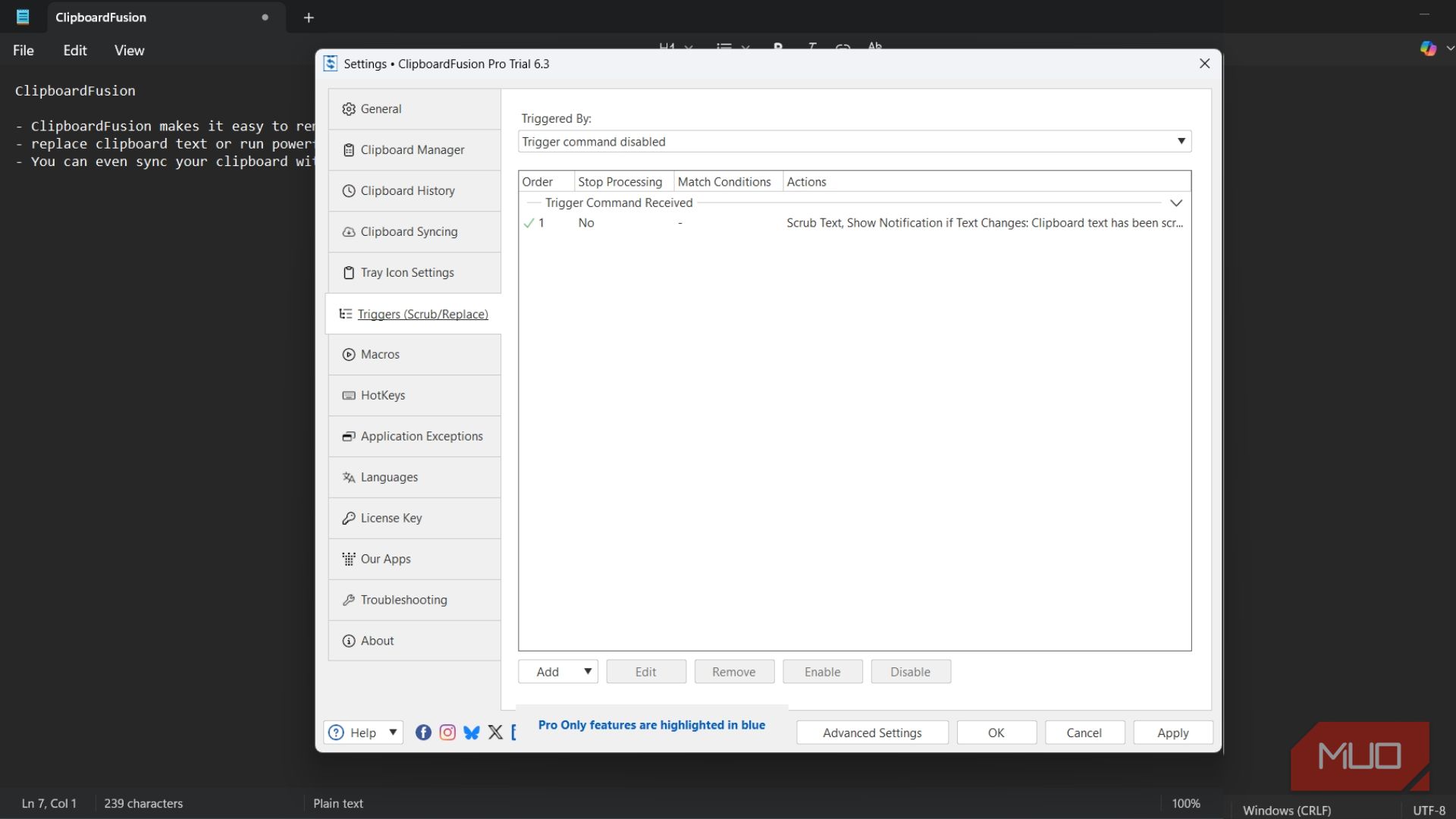
Task: Open Troubleshooting section
Action: (x=414, y=601)
